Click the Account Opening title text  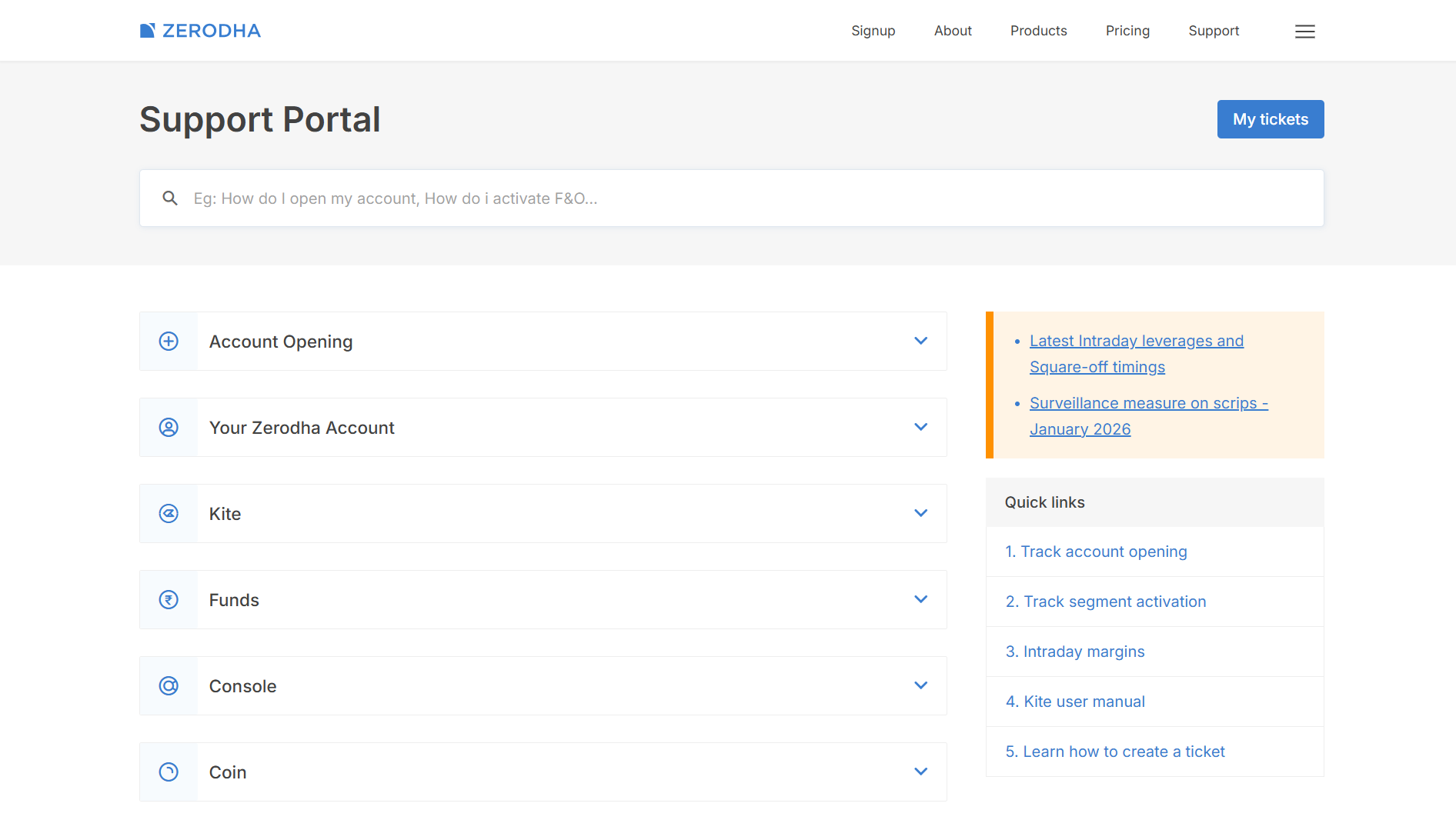281,342
